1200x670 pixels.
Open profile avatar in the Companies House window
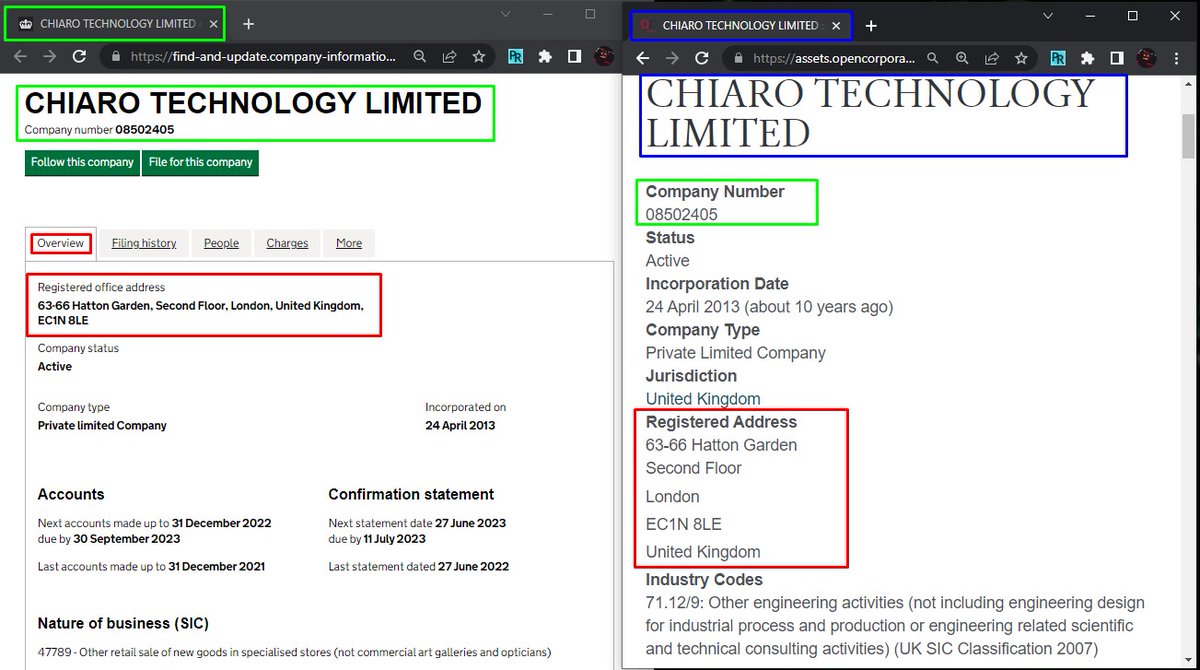pos(604,57)
